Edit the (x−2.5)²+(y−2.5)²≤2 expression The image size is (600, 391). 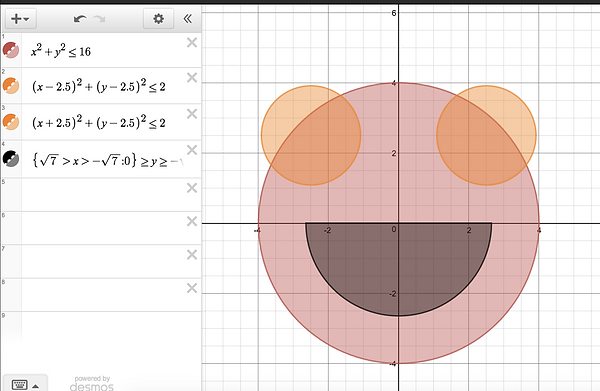coord(99,86)
